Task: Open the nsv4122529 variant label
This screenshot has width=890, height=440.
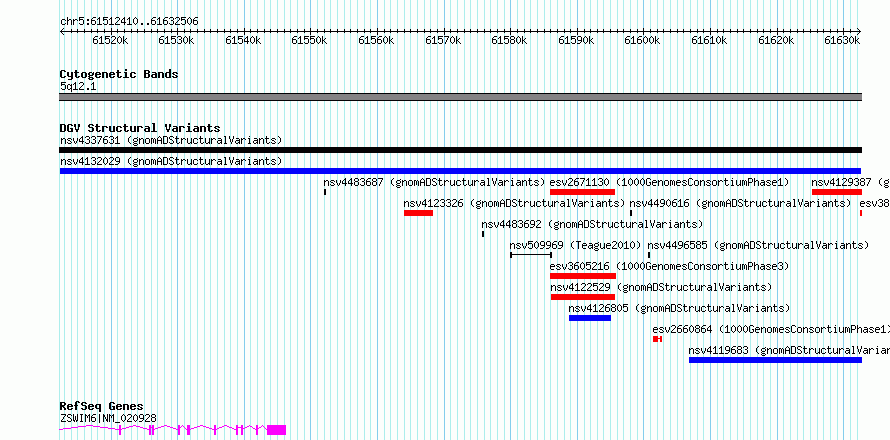Action: click(x=661, y=287)
